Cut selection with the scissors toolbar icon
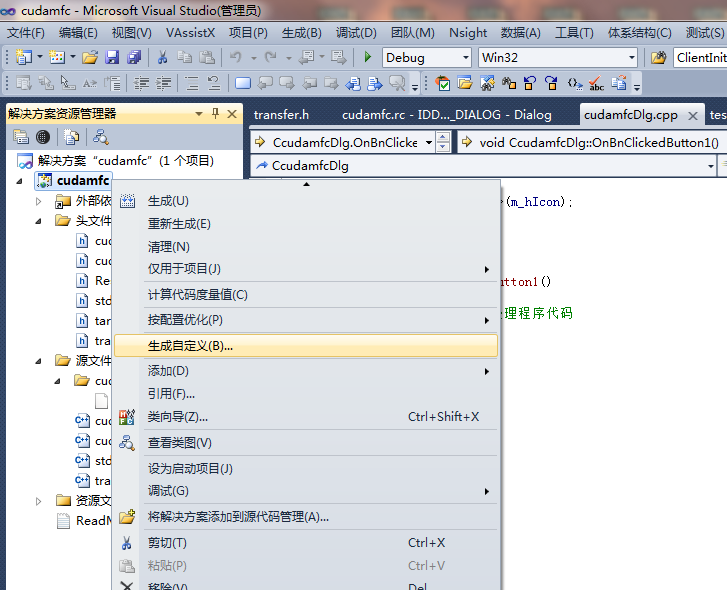The width and height of the screenshot is (727, 590). coord(162,57)
